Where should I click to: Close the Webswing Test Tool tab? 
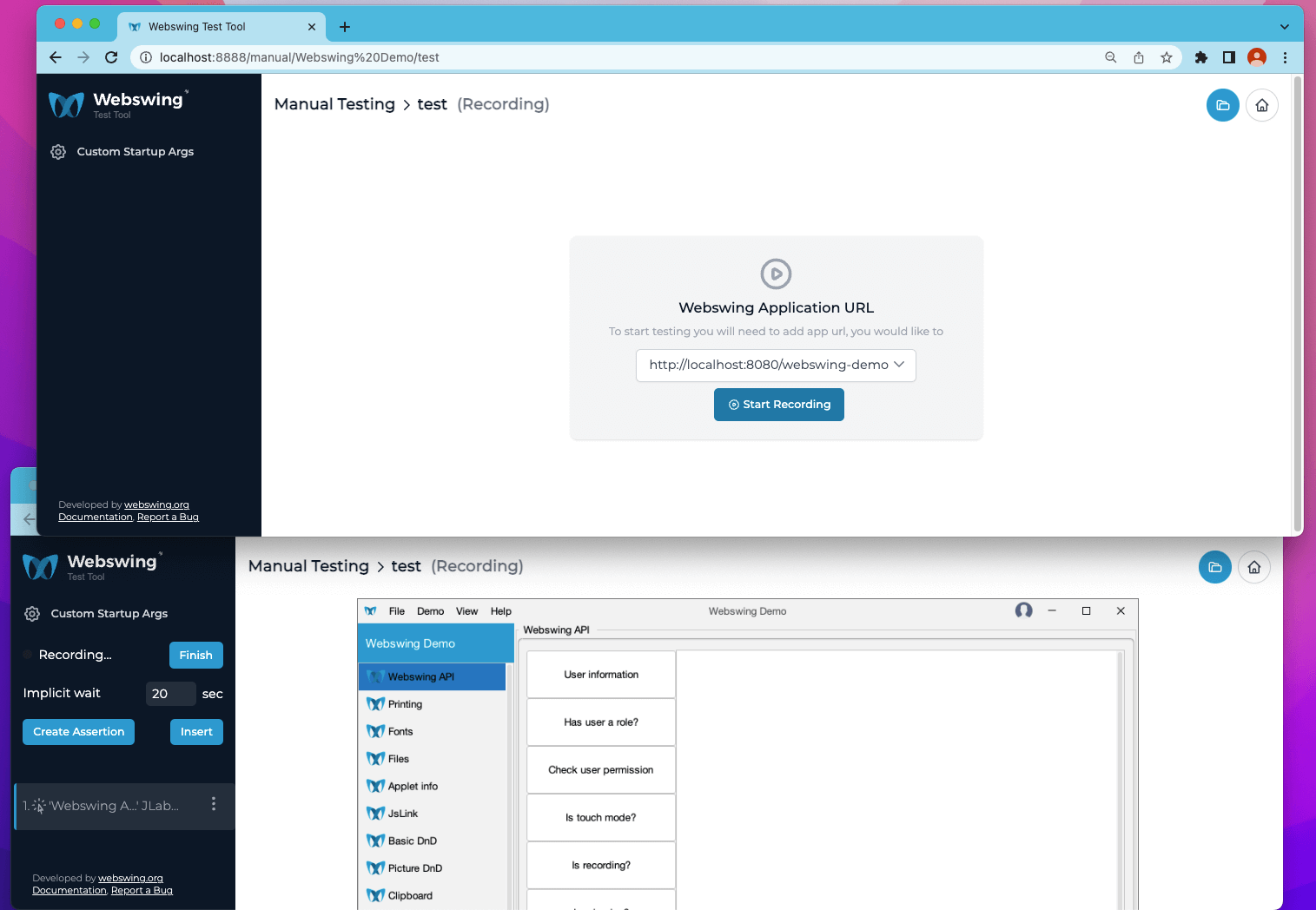312,27
